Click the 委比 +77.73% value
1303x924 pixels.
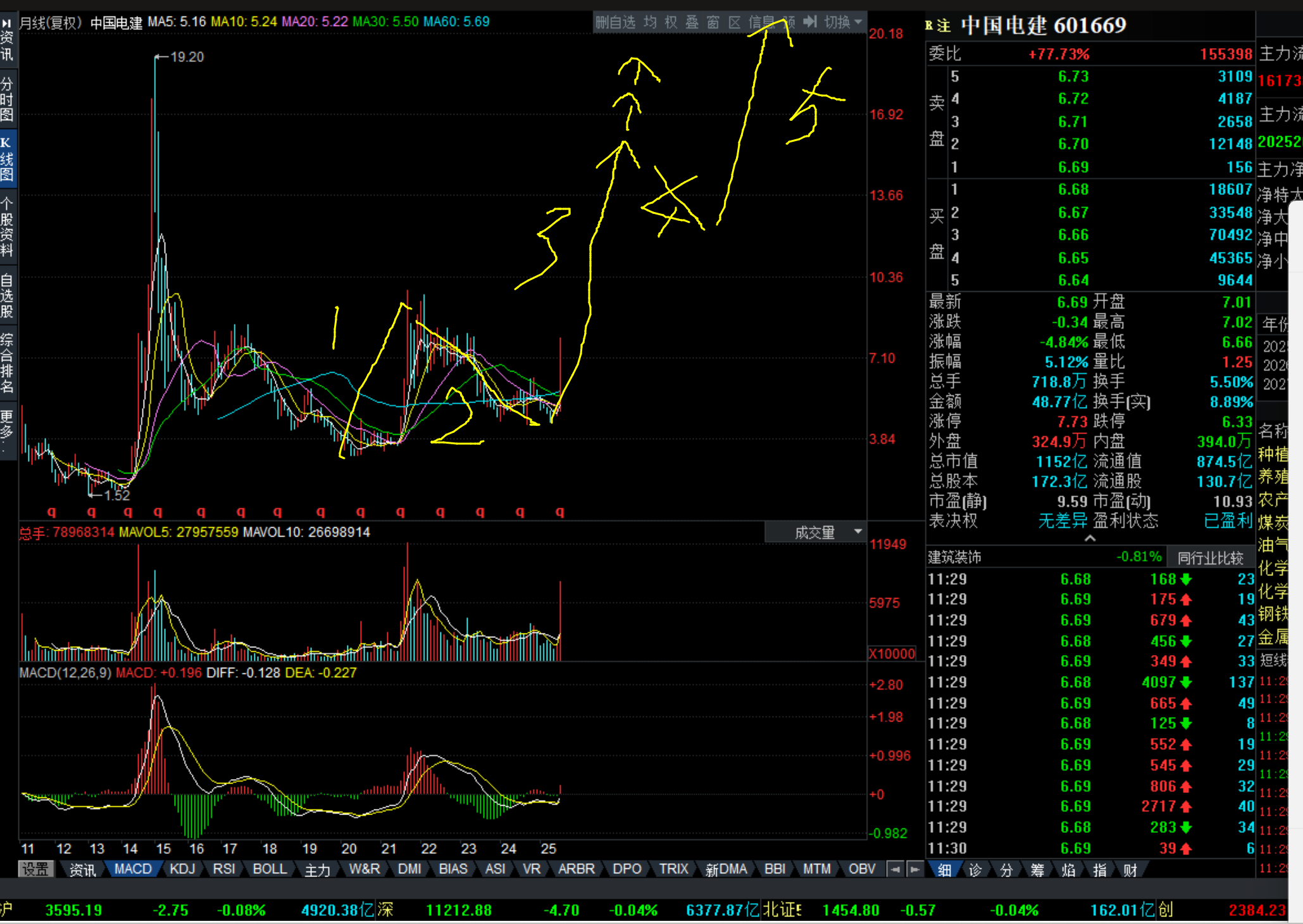click(1059, 54)
